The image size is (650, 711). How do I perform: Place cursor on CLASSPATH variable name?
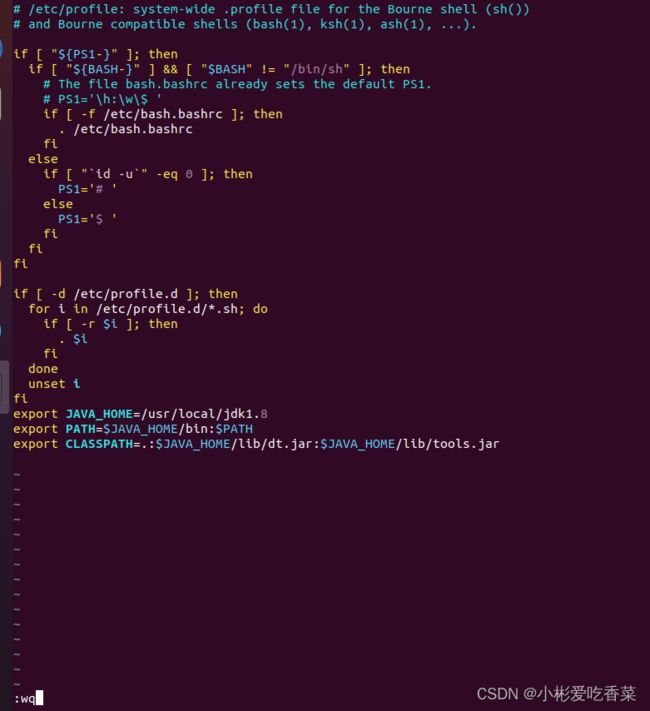99,444
